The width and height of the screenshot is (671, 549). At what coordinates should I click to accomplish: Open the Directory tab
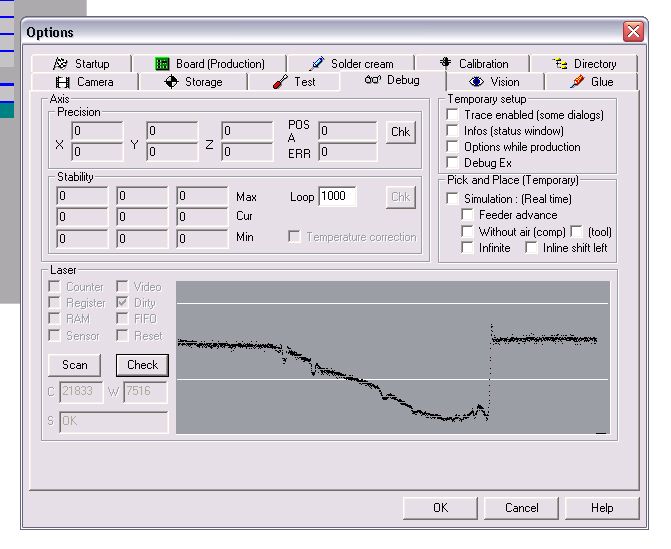point(584,64)
